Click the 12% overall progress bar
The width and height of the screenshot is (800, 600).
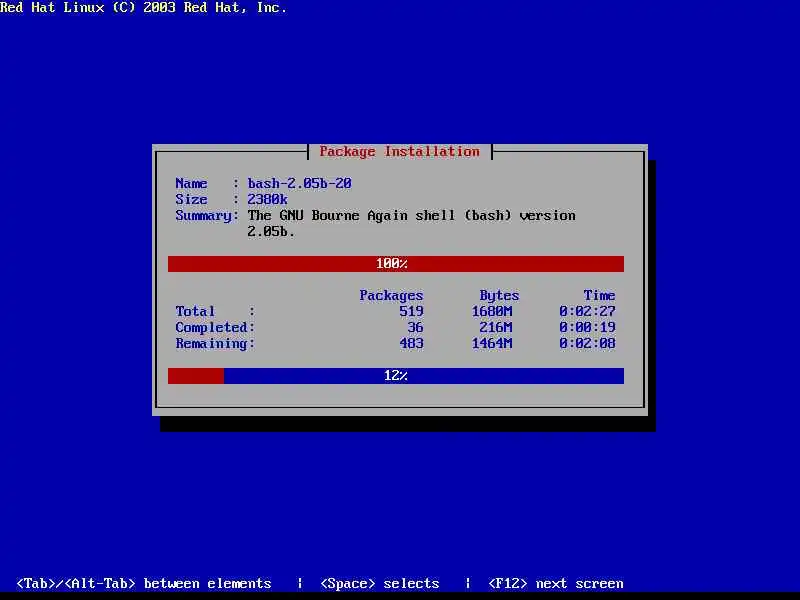pos(396,376)
